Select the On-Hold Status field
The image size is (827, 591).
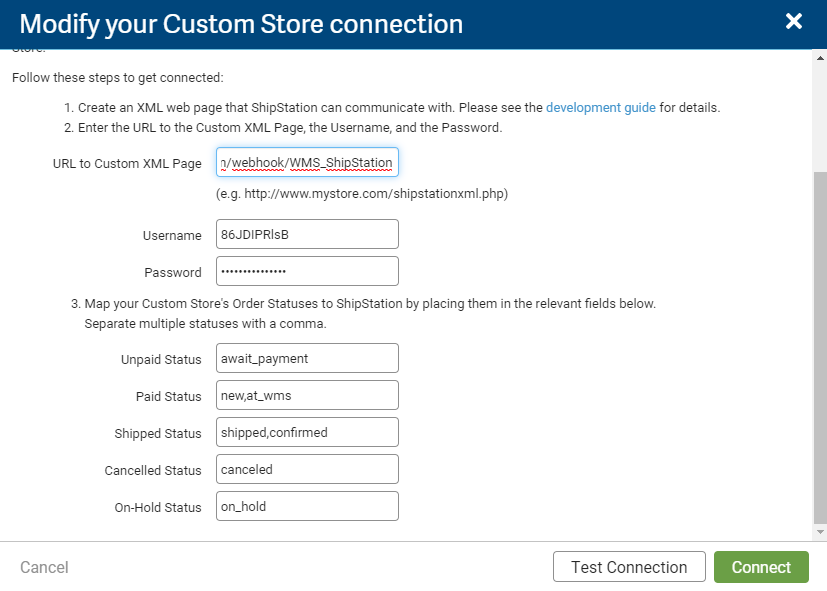tap(307, 506)
